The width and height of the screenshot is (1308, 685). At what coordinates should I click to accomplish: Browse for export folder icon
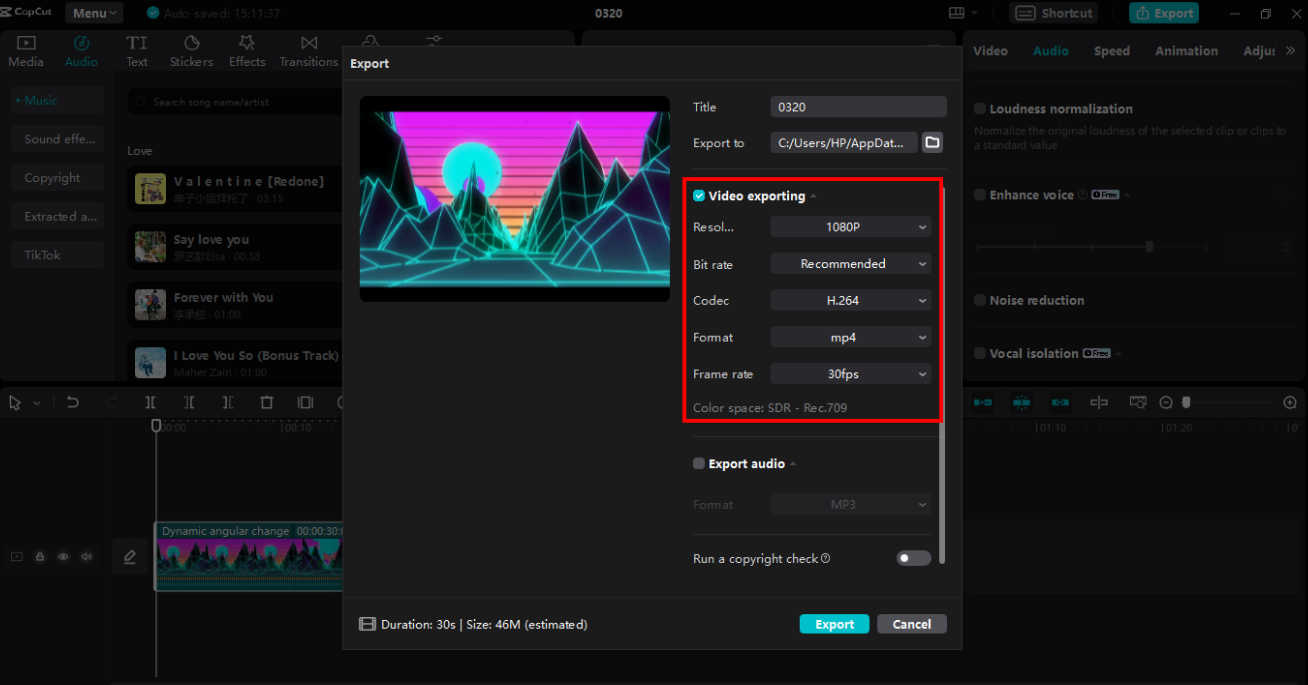[932, 143]
